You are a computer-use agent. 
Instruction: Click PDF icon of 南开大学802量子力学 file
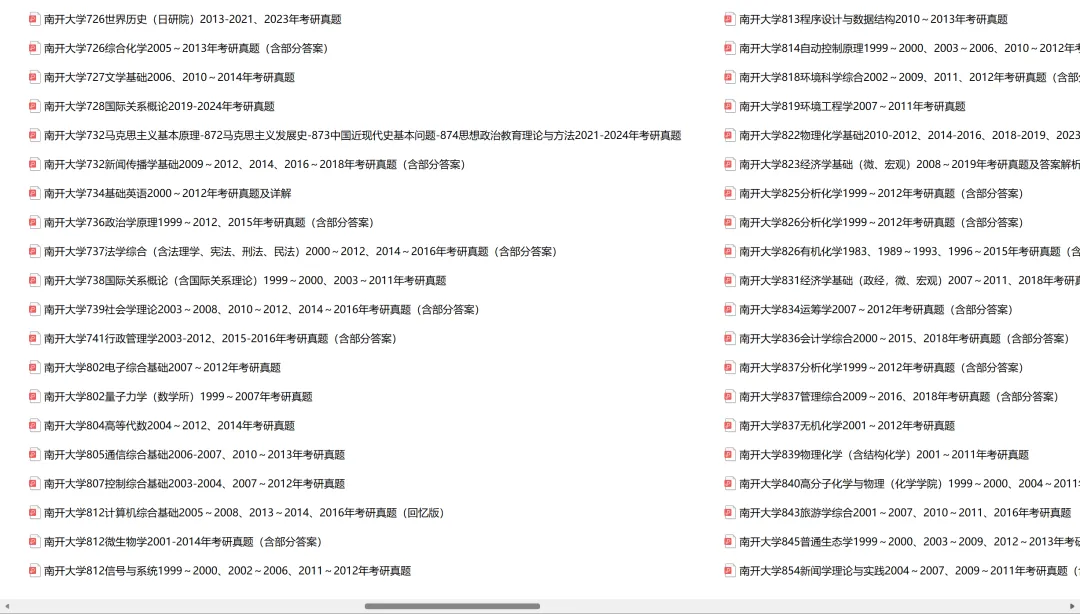(34, 396)
